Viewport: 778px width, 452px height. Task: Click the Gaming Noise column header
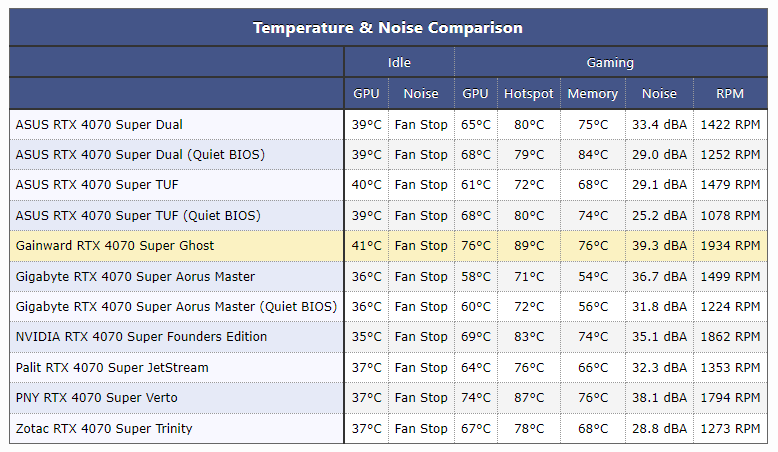click(x=659, y=94)
